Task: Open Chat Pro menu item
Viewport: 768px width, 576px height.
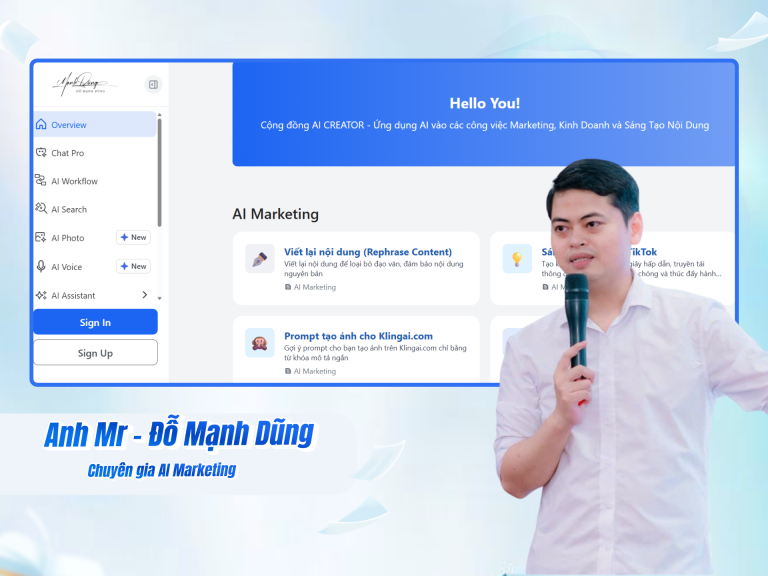Action: 95,153
